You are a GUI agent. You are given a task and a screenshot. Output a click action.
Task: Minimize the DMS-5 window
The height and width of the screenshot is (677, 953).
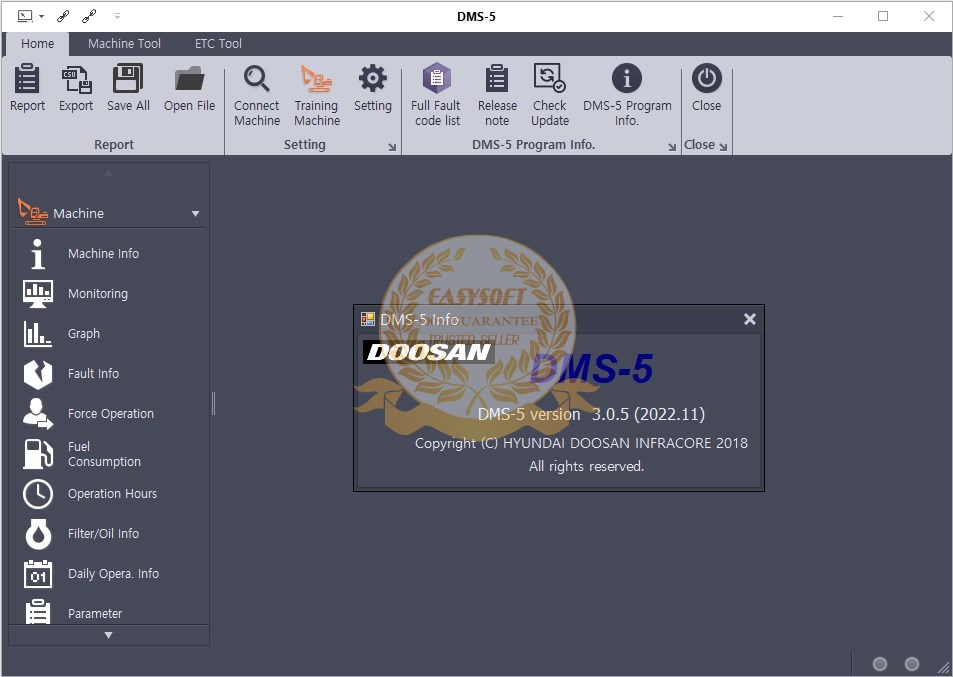coord(838,16)
